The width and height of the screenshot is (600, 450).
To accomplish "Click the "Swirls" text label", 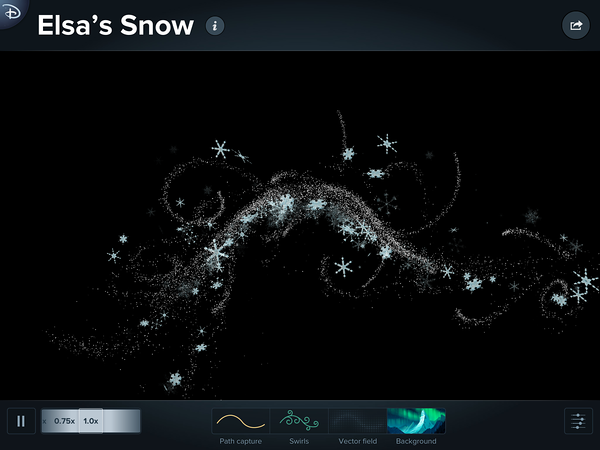I will click(x=299, y=441).
